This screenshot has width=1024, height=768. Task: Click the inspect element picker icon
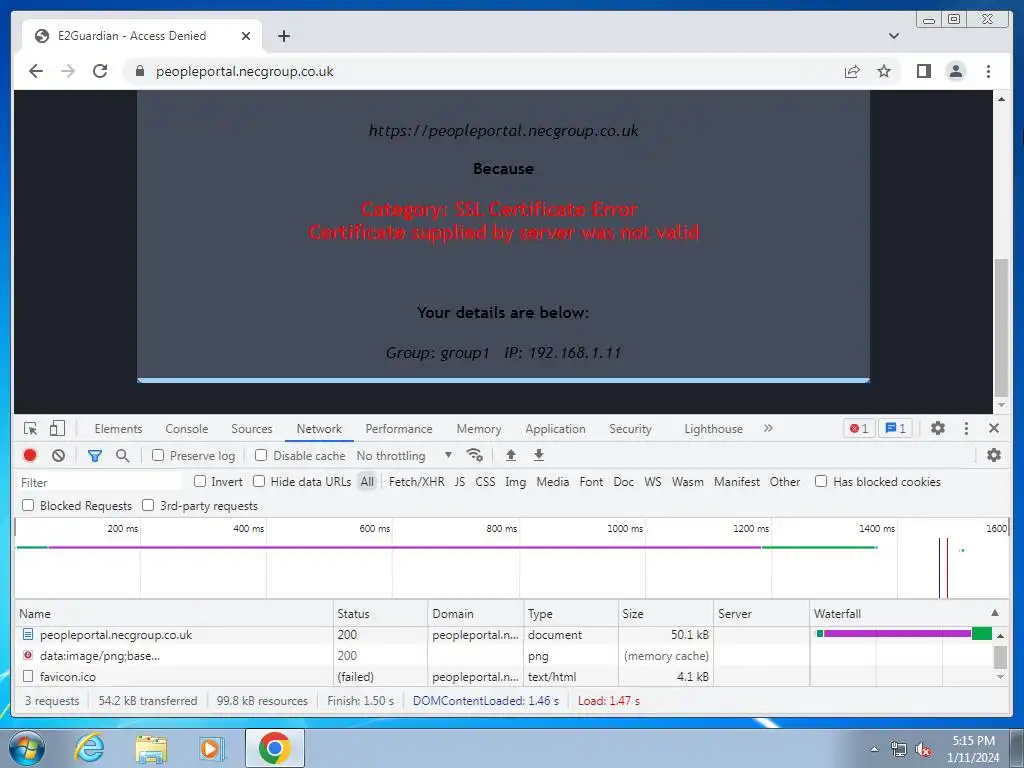coord(30,428)
